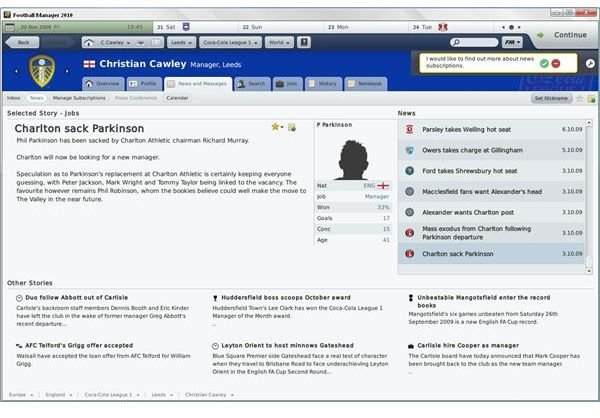Image resolution: width=600 pixels, height=418 pixels.
Task: Click the club icon for Alexander wants Charlton post
Action: click(x=409, y=212)
